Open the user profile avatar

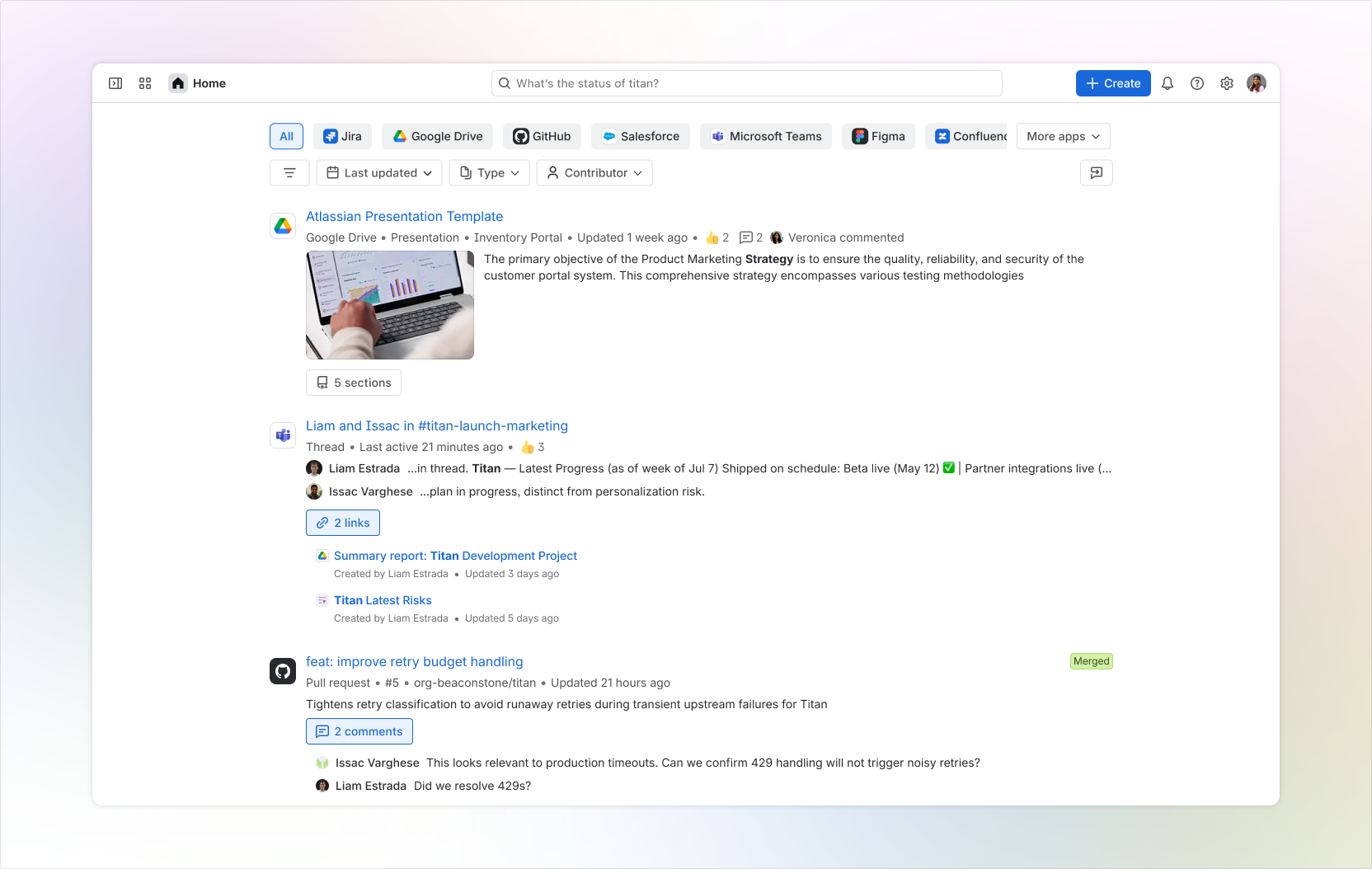1257,83
